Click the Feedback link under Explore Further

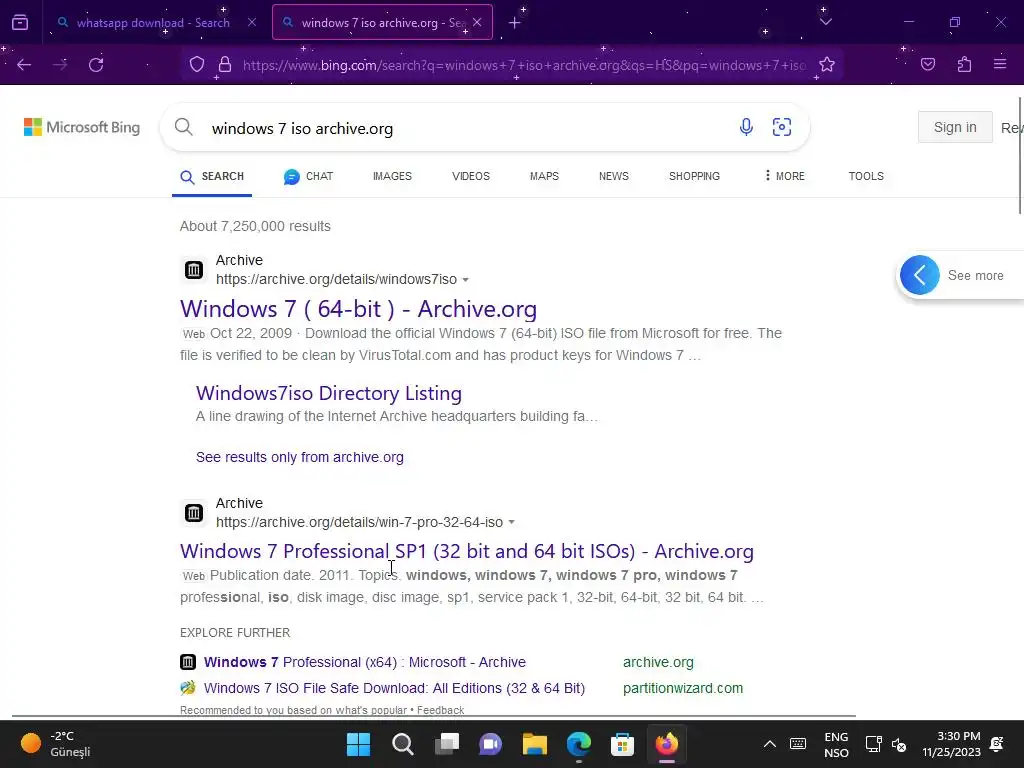440,710
